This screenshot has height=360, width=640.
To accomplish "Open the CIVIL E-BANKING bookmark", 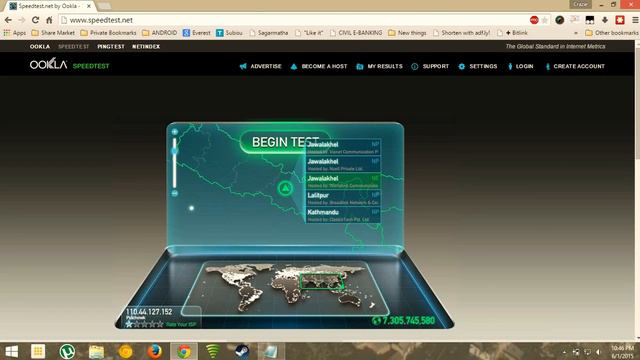I will pos(356,33).
